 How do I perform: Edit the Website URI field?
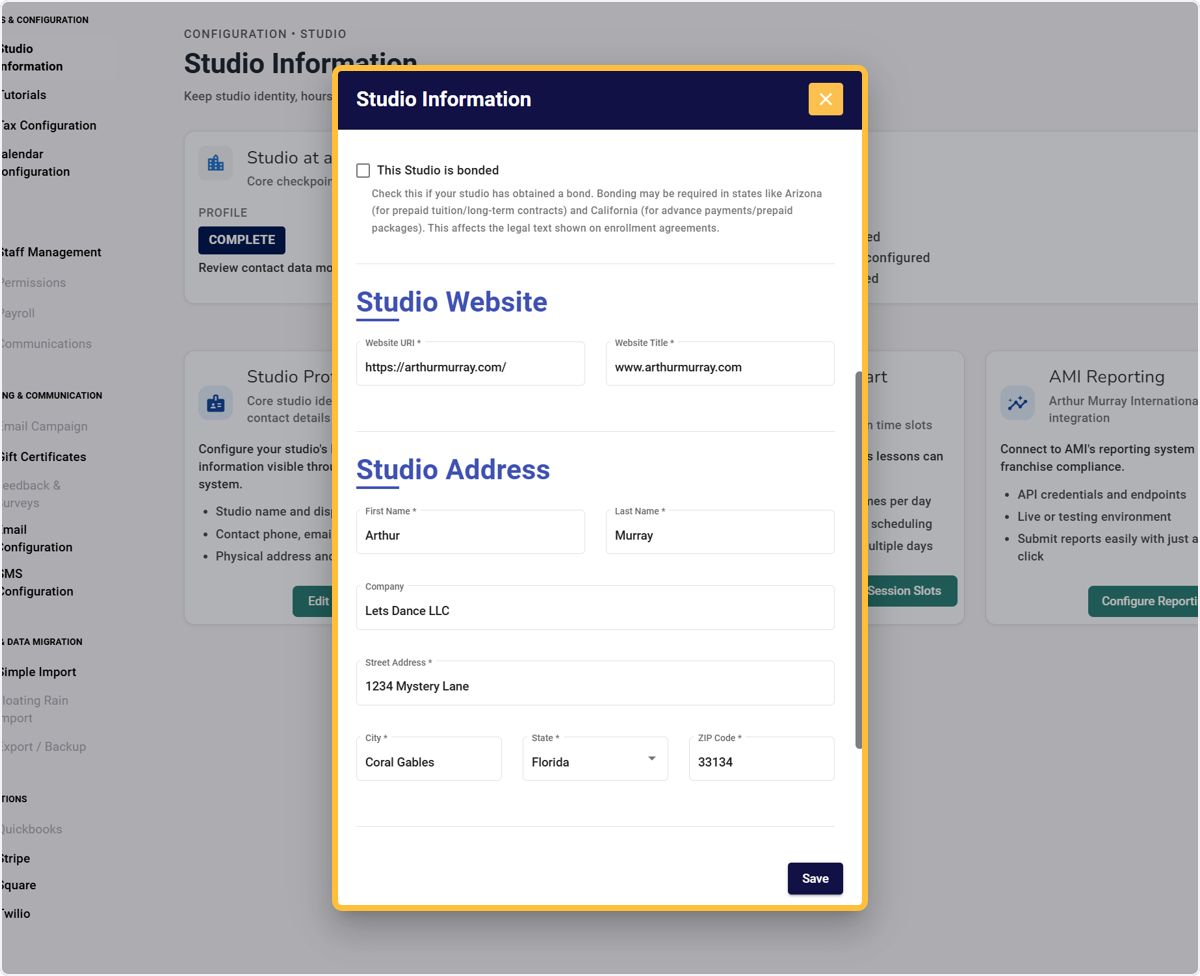point(470,363)
